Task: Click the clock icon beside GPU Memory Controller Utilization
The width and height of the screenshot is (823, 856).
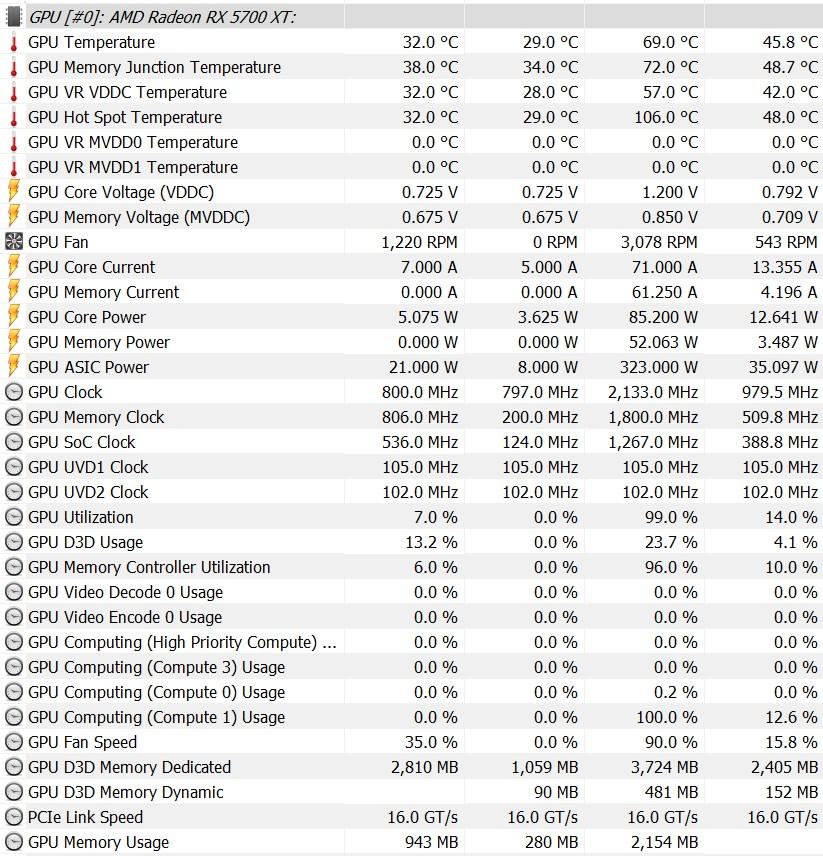Action: 14,567
